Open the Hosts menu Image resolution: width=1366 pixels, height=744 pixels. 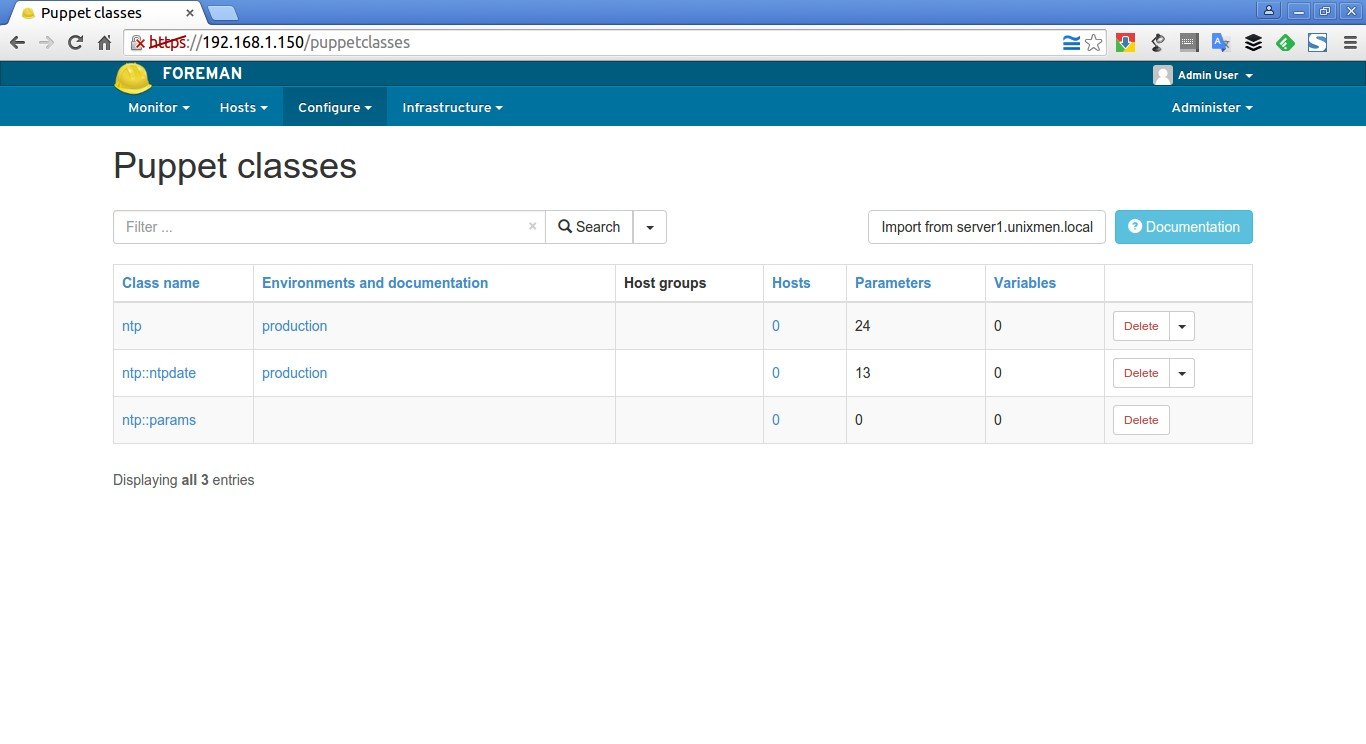[244, 107]
